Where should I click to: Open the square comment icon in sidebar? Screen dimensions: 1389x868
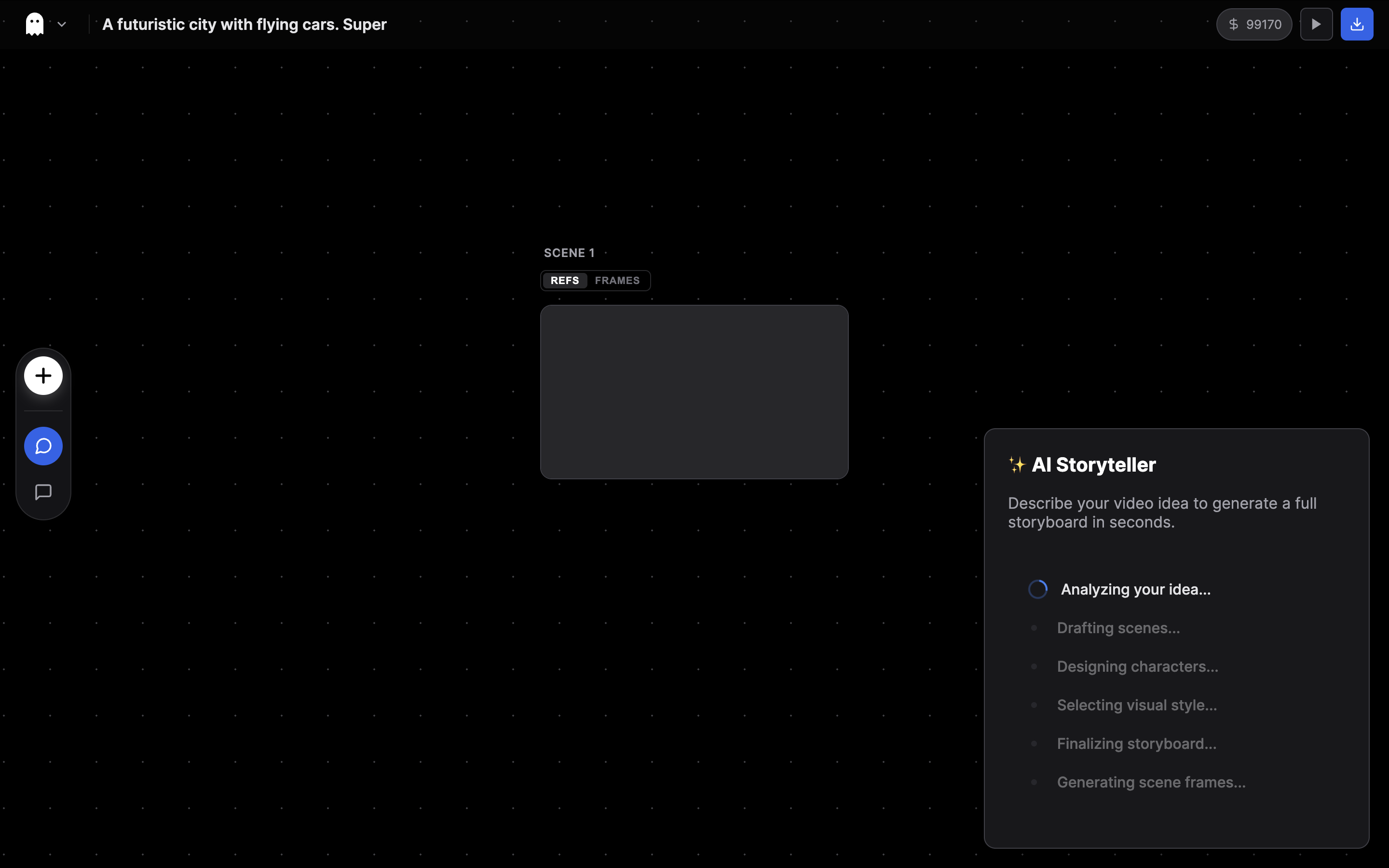click(43, 492)
